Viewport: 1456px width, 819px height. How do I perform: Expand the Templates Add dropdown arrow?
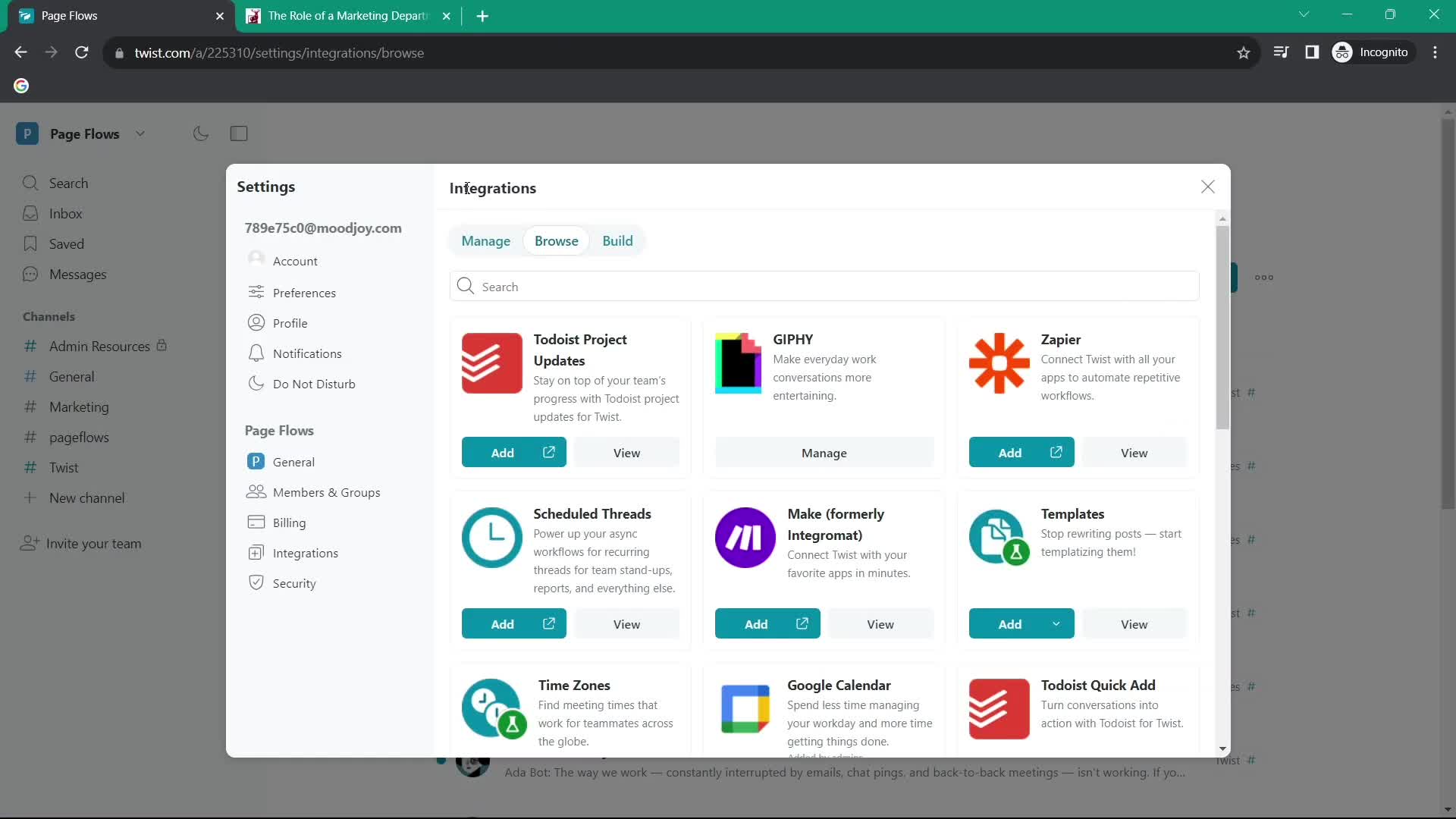tap(1056, 624)
